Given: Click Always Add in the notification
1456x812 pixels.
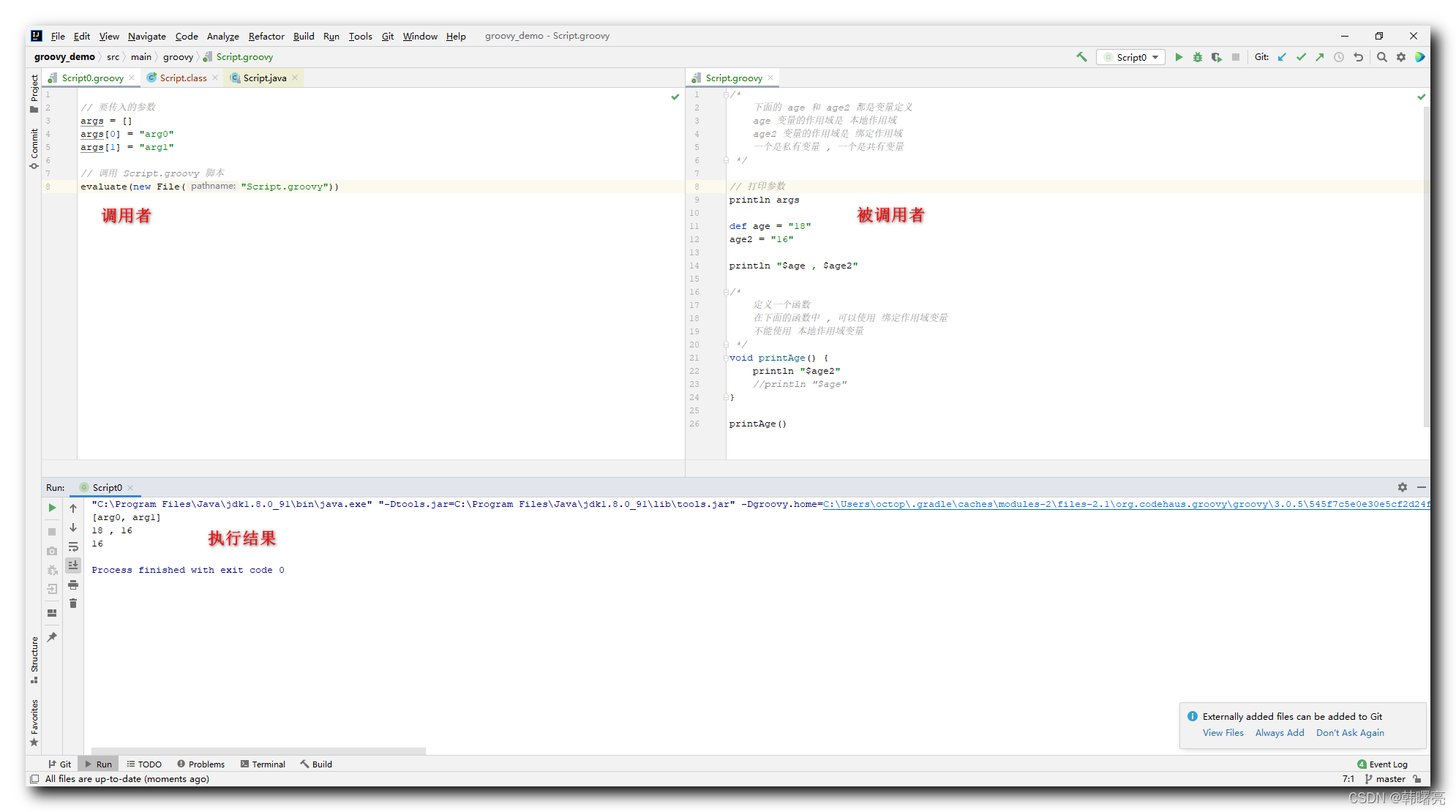Looking at the screenshot, I should pos(1280,733).
